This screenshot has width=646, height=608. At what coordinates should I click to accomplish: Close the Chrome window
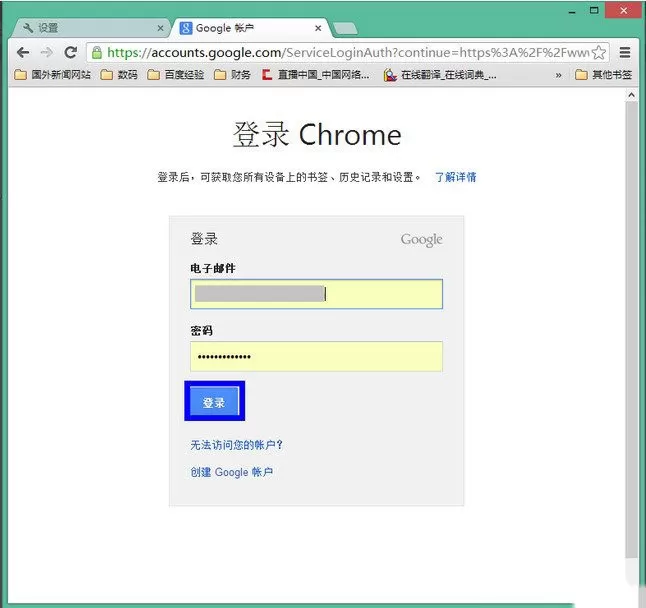pyautogui.click(x=623, y=10)
